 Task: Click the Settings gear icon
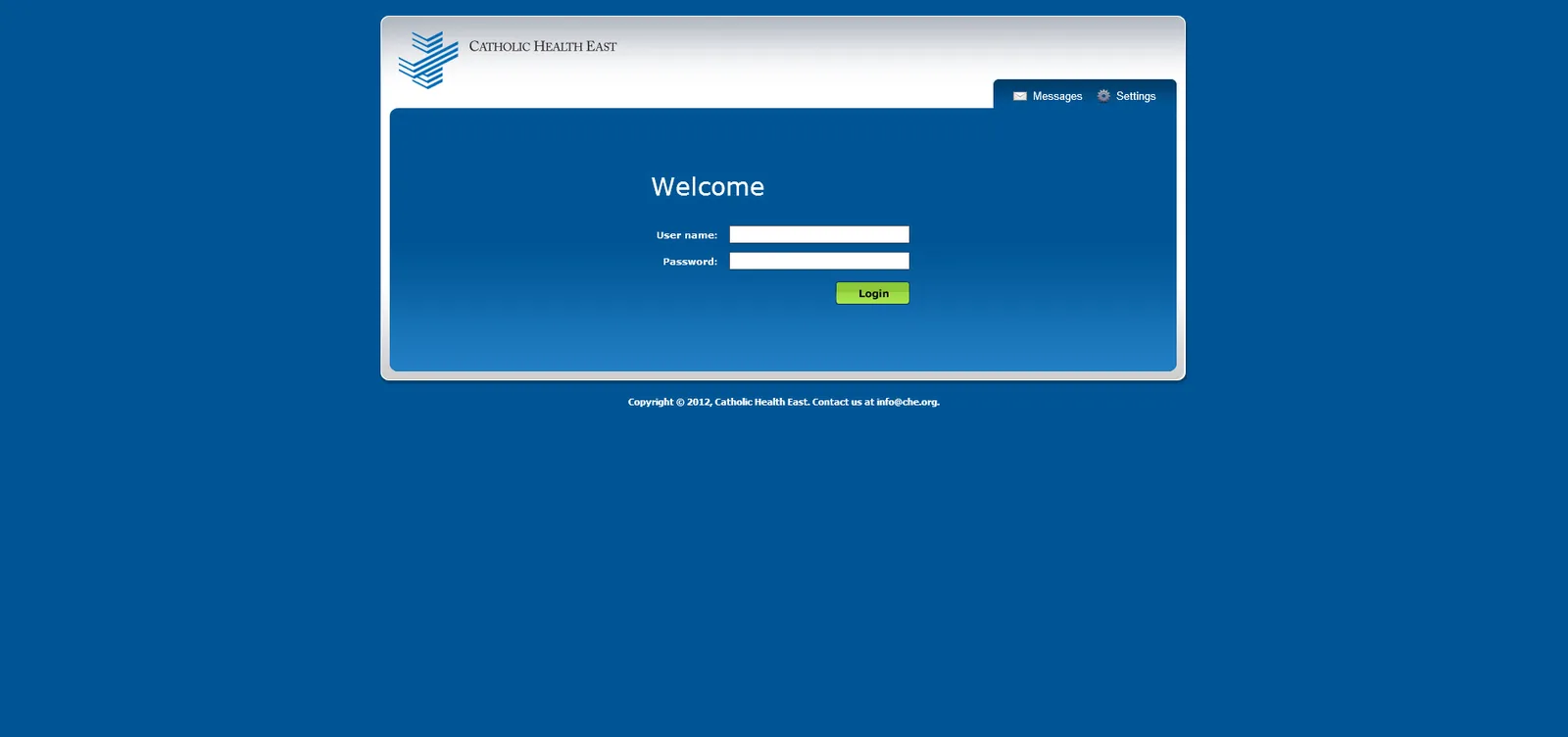(1103, 96)
